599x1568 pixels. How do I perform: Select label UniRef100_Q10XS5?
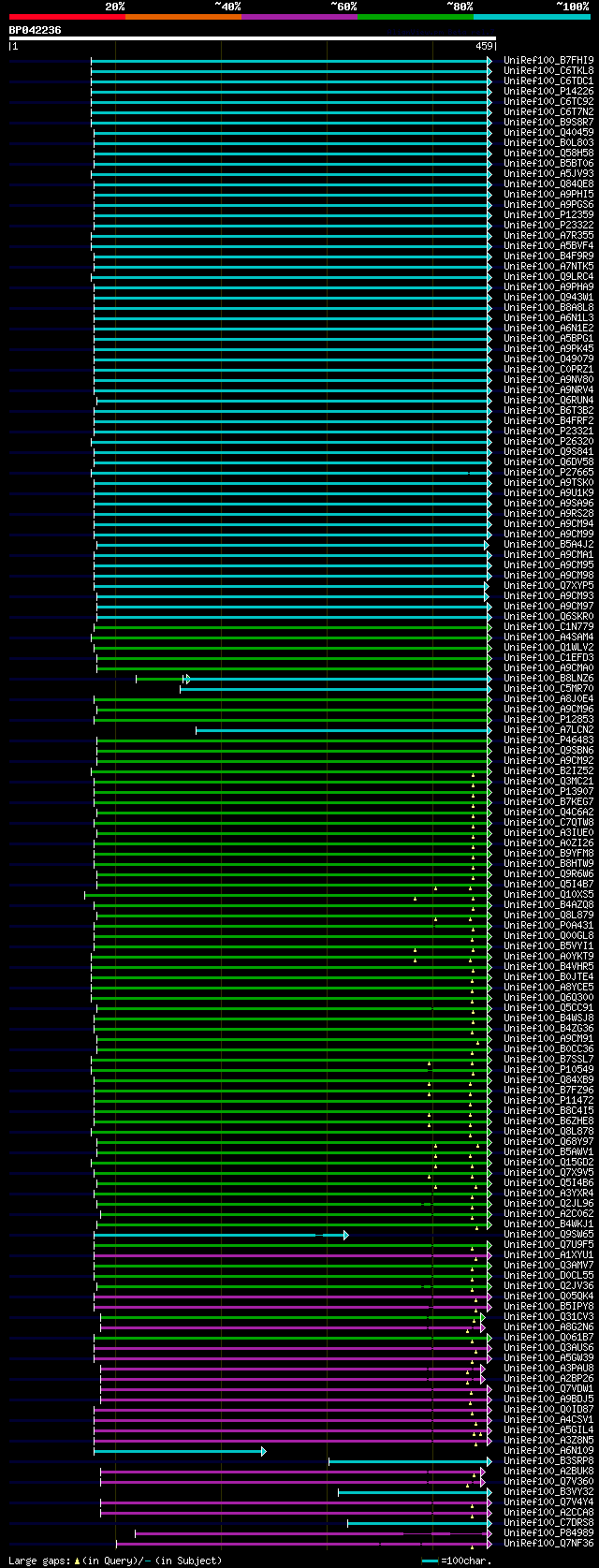tap(548, 894)
